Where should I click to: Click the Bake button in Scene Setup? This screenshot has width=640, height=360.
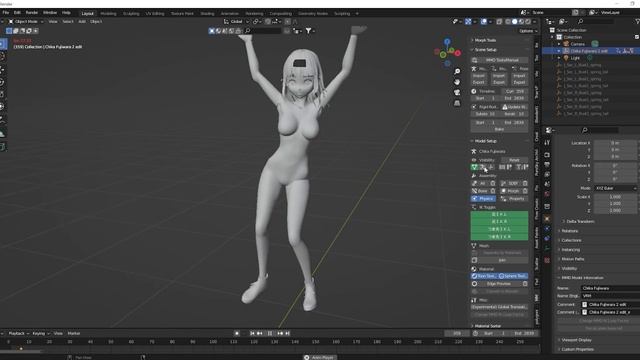[x=499, y=129]
